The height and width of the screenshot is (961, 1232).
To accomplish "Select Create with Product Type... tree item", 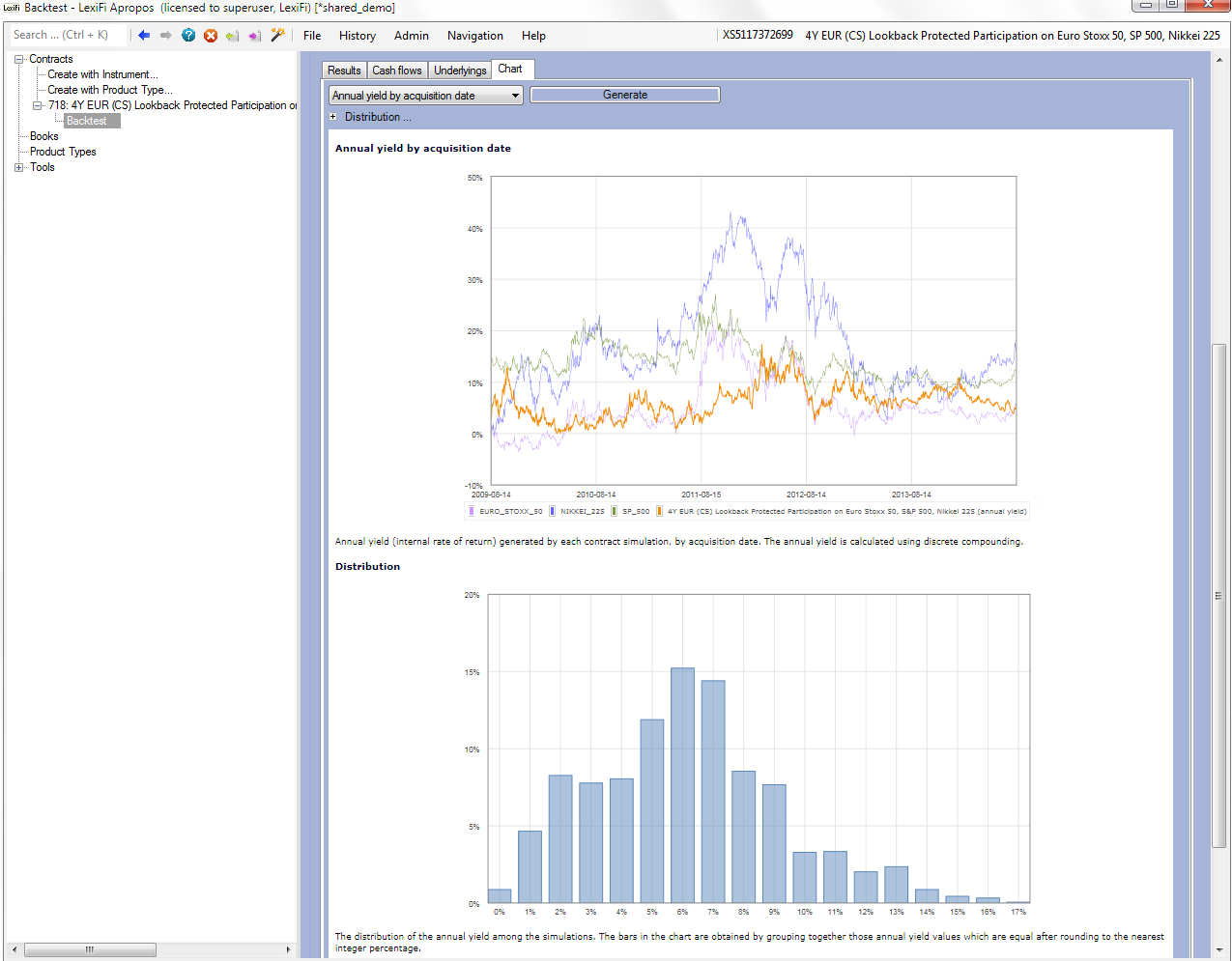I will click(x=110, y=90).
